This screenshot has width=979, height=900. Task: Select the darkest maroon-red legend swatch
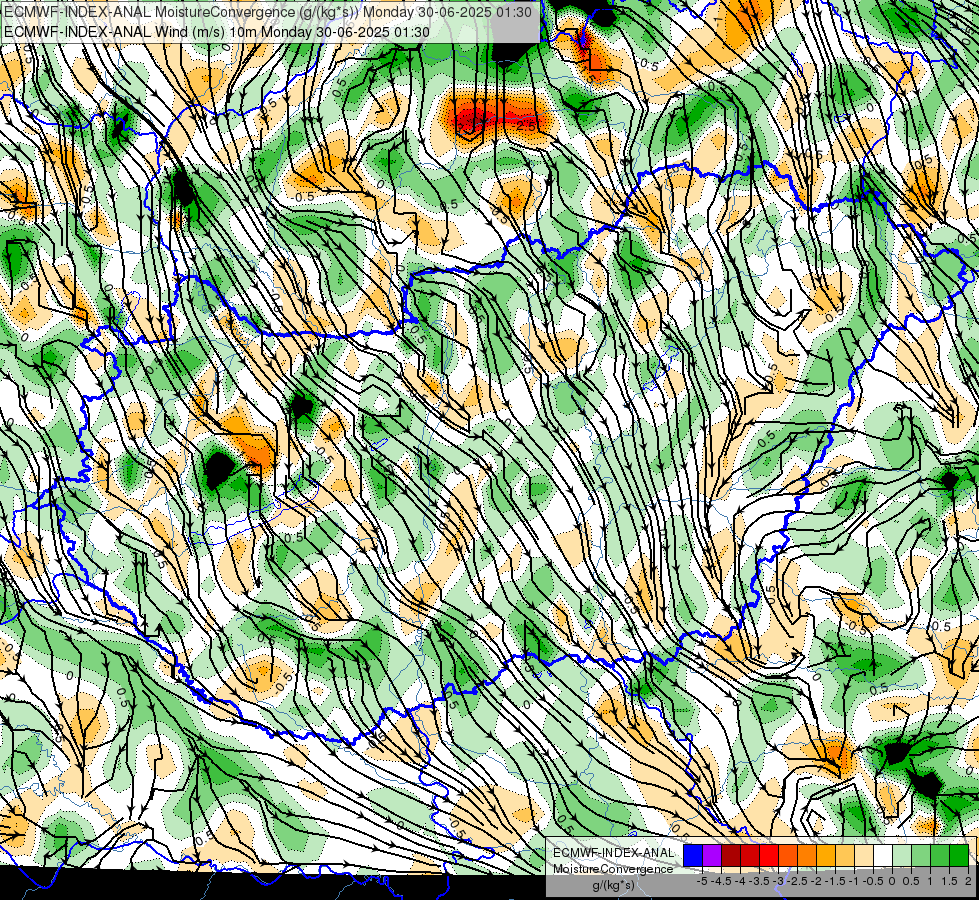(x=731, y=855)
